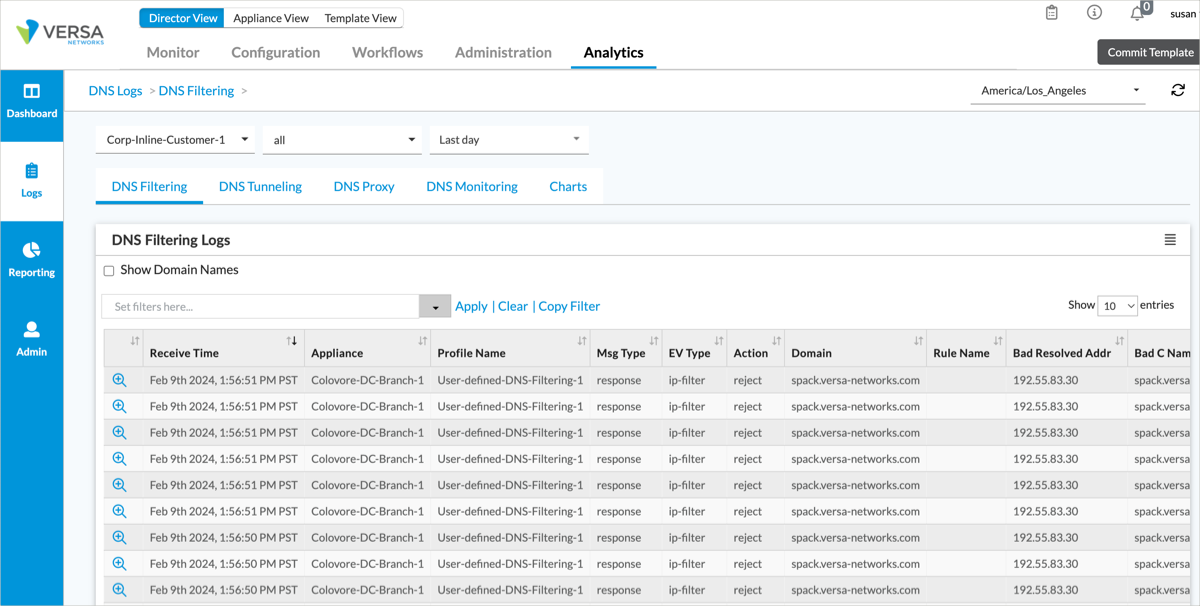1200x606 pixels.
Task: Switch to Template View
Action: (x=361, y=18)
